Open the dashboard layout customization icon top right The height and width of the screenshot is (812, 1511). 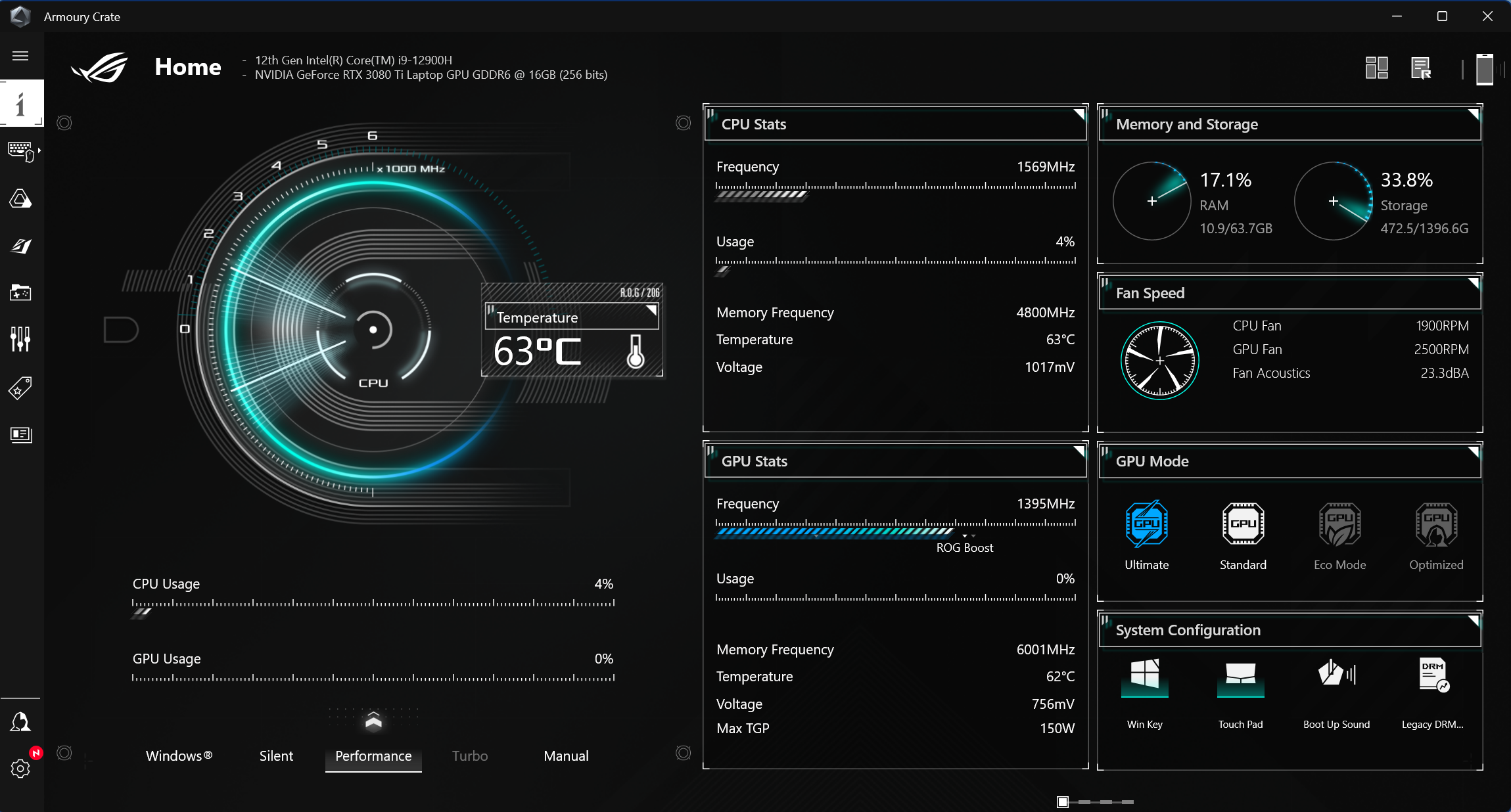[x=1376, y=68]
